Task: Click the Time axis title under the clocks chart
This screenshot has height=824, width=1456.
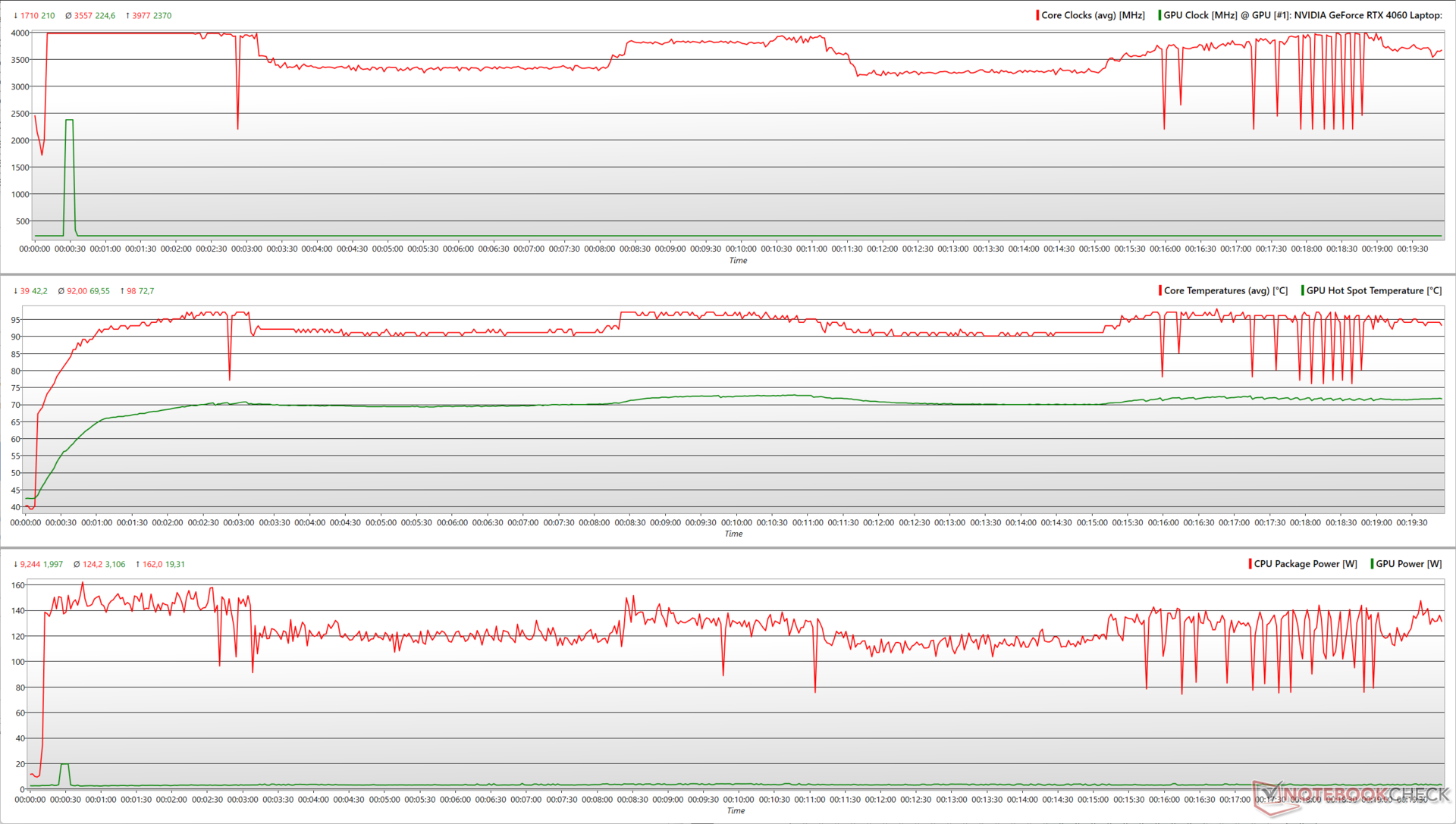Action: 738,260
